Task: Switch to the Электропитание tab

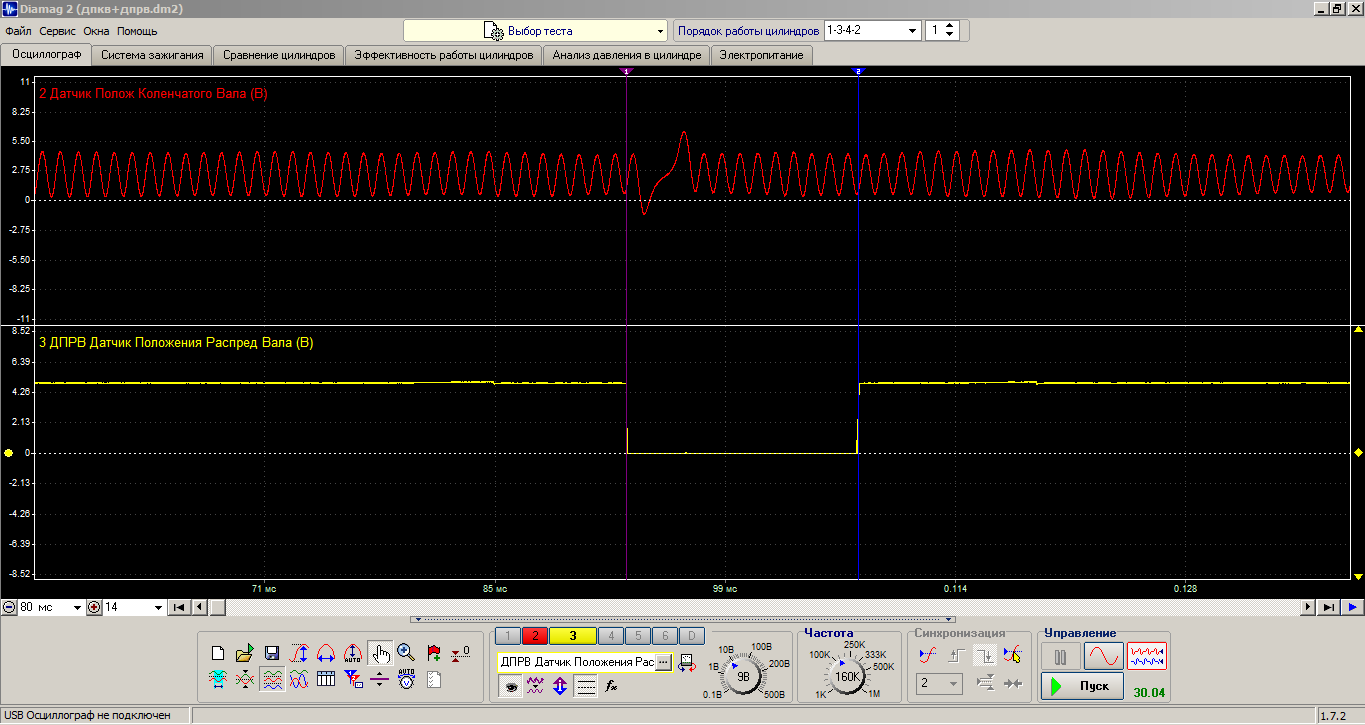Action: pos(761,55)
